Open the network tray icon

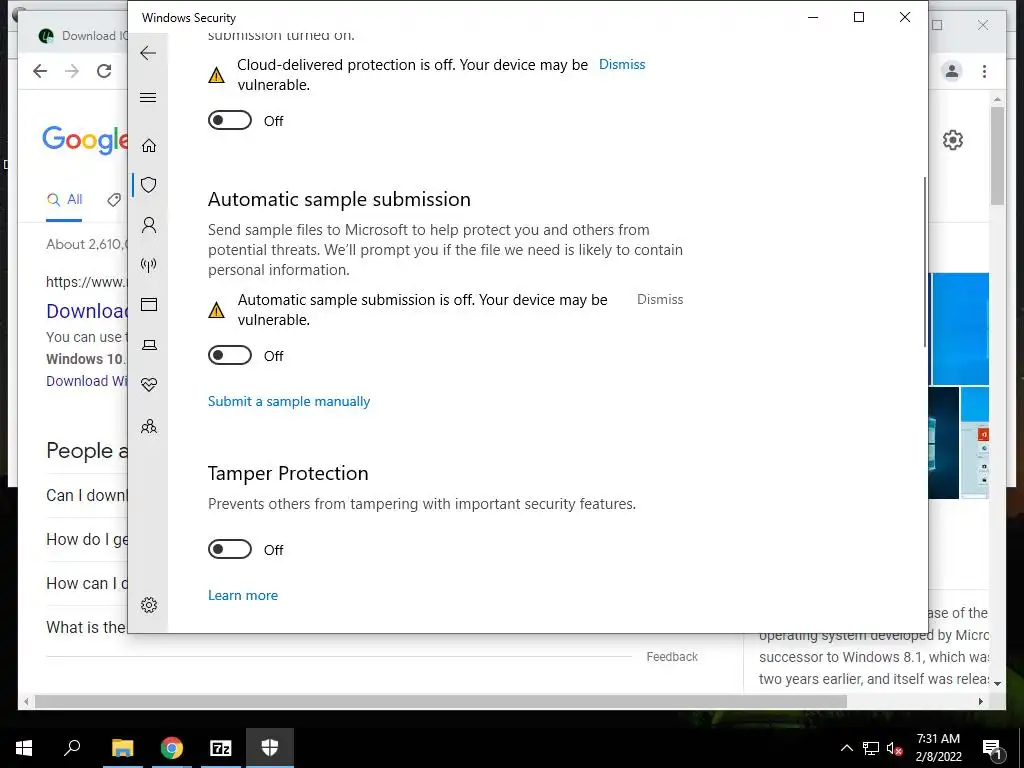[871, 748]
